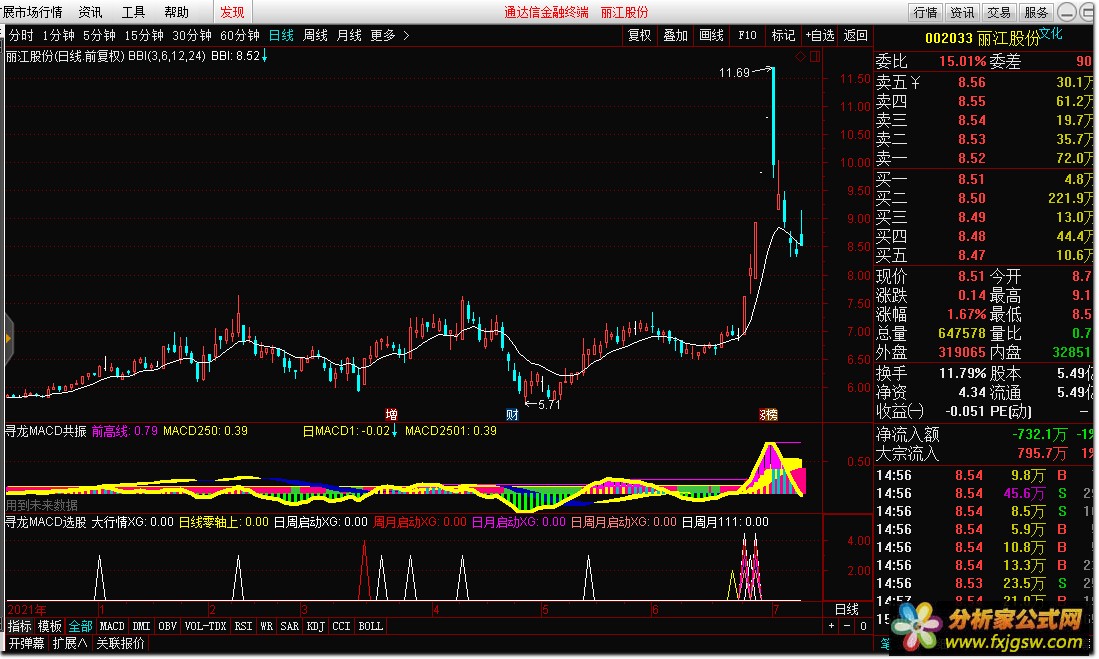Expand the side panel with the yellow arrow handle
This screenshot has width=1099, height=659.
click(x=8, y=339)
